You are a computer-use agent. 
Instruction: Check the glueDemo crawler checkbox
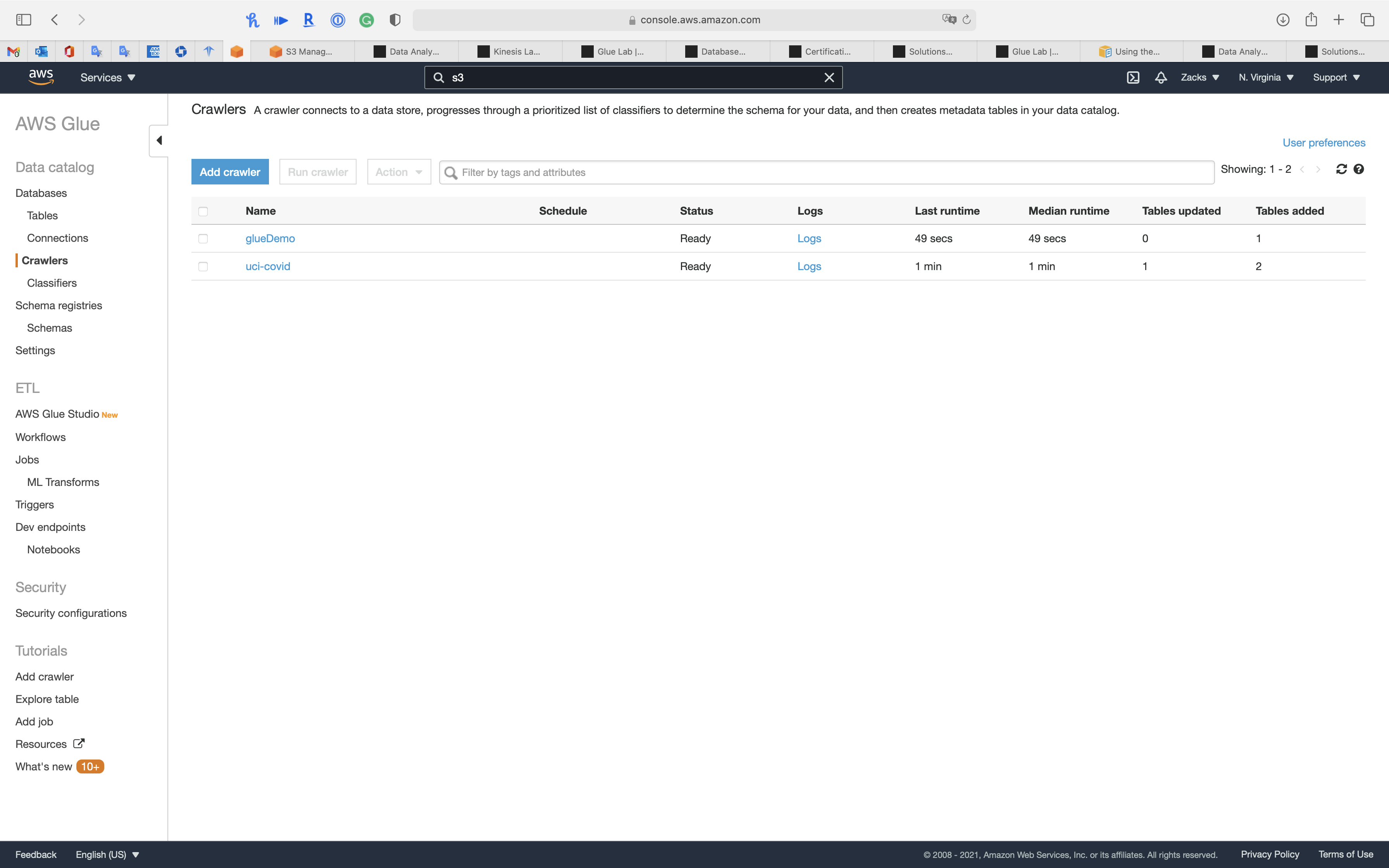203,239
